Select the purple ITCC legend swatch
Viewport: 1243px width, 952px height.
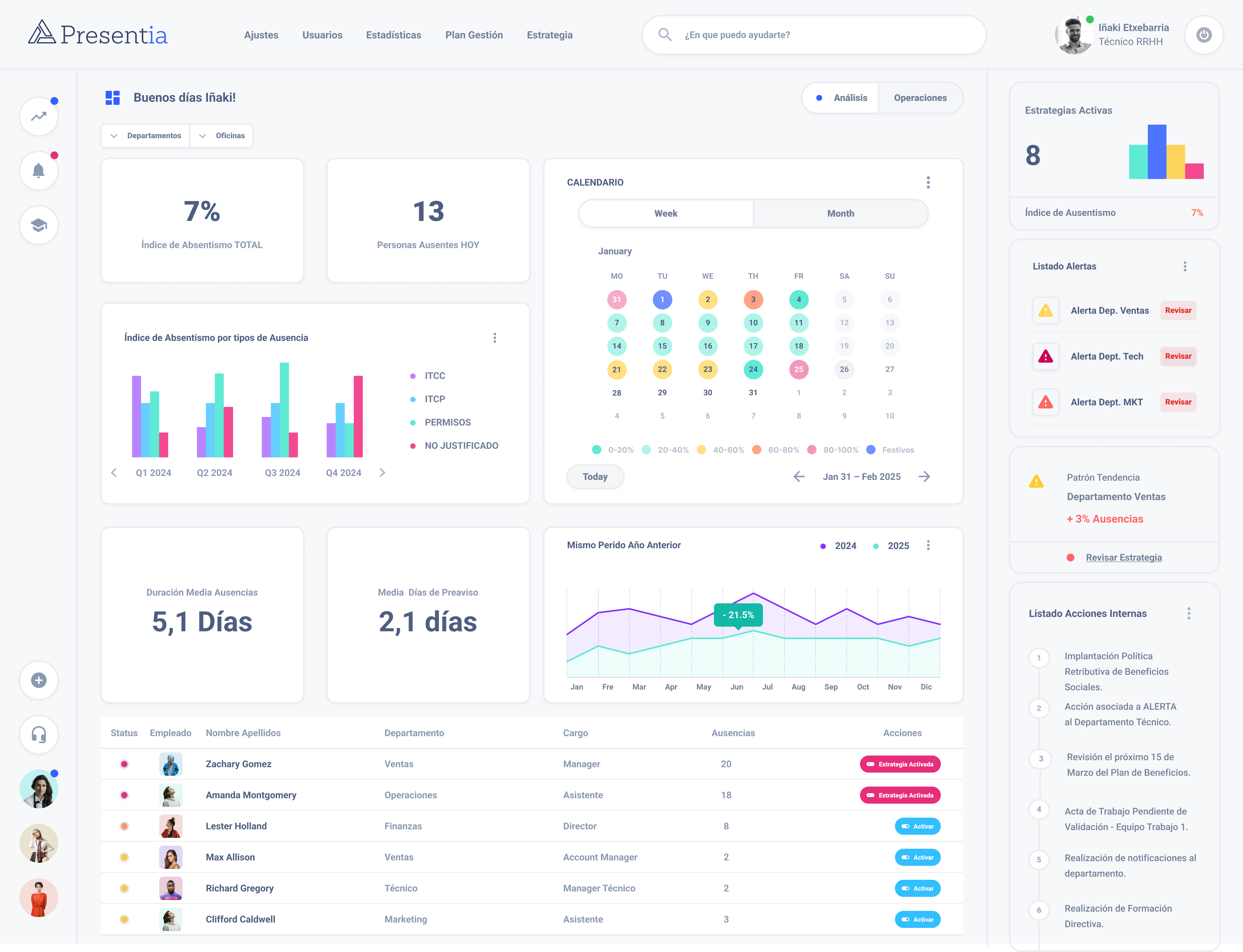tap(412, 375)
